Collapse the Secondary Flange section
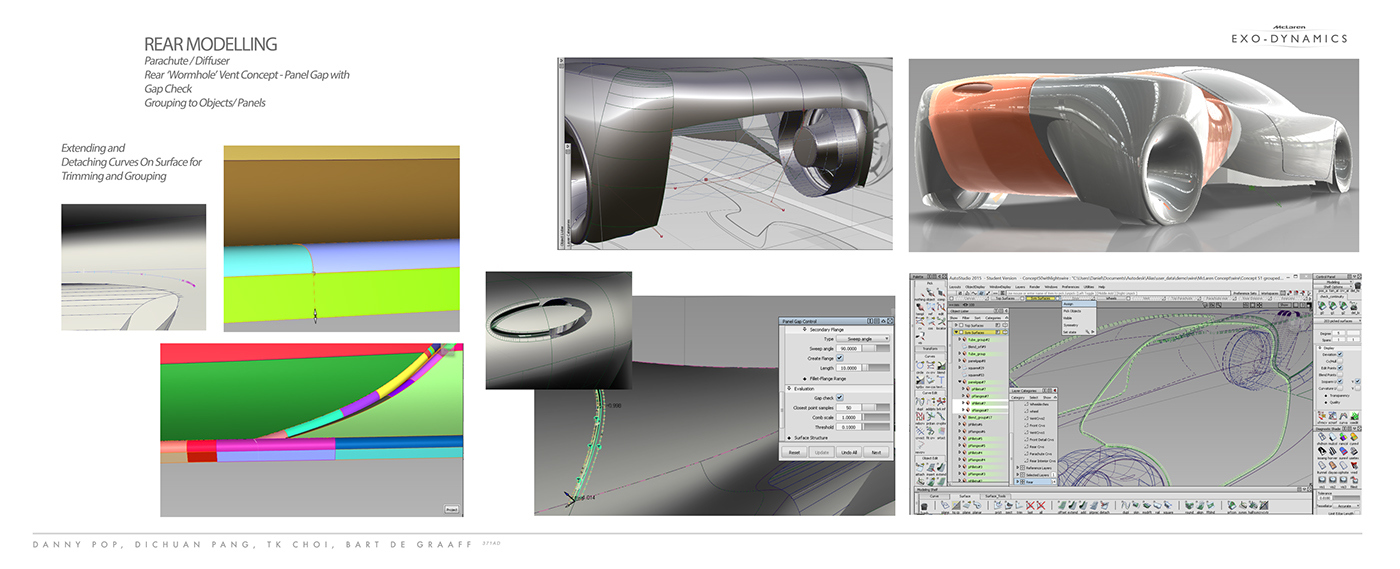 pos(805,330)
